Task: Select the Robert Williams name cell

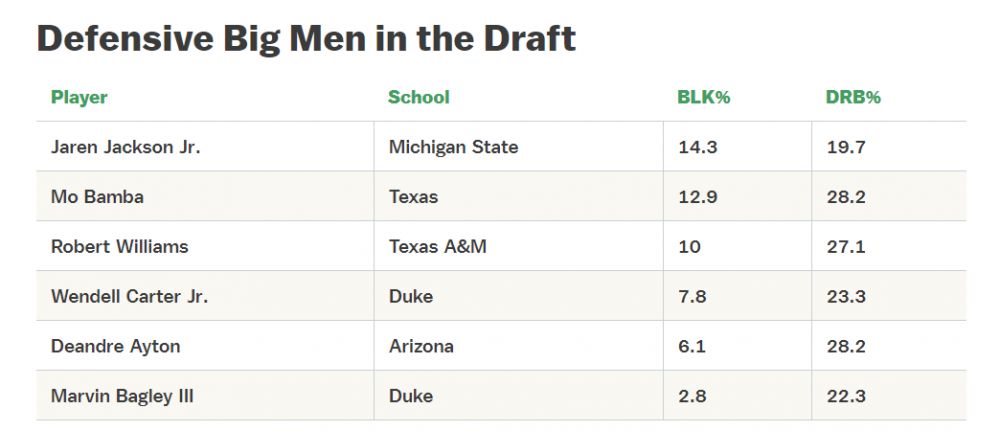Action: pos(119,246)
